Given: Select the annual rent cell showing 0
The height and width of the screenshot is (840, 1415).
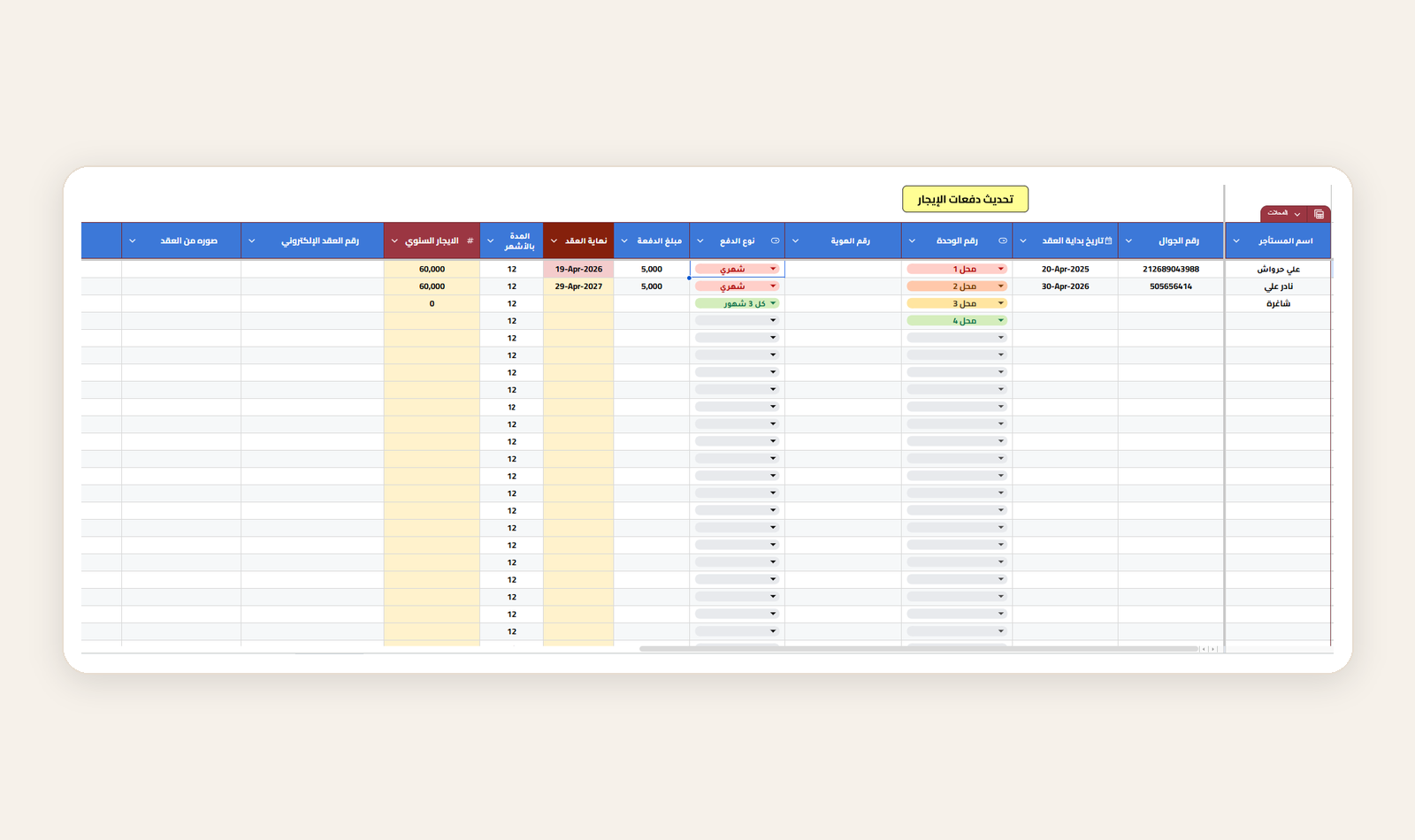Looking at the screenshot, I should click(x=432, y=303).
